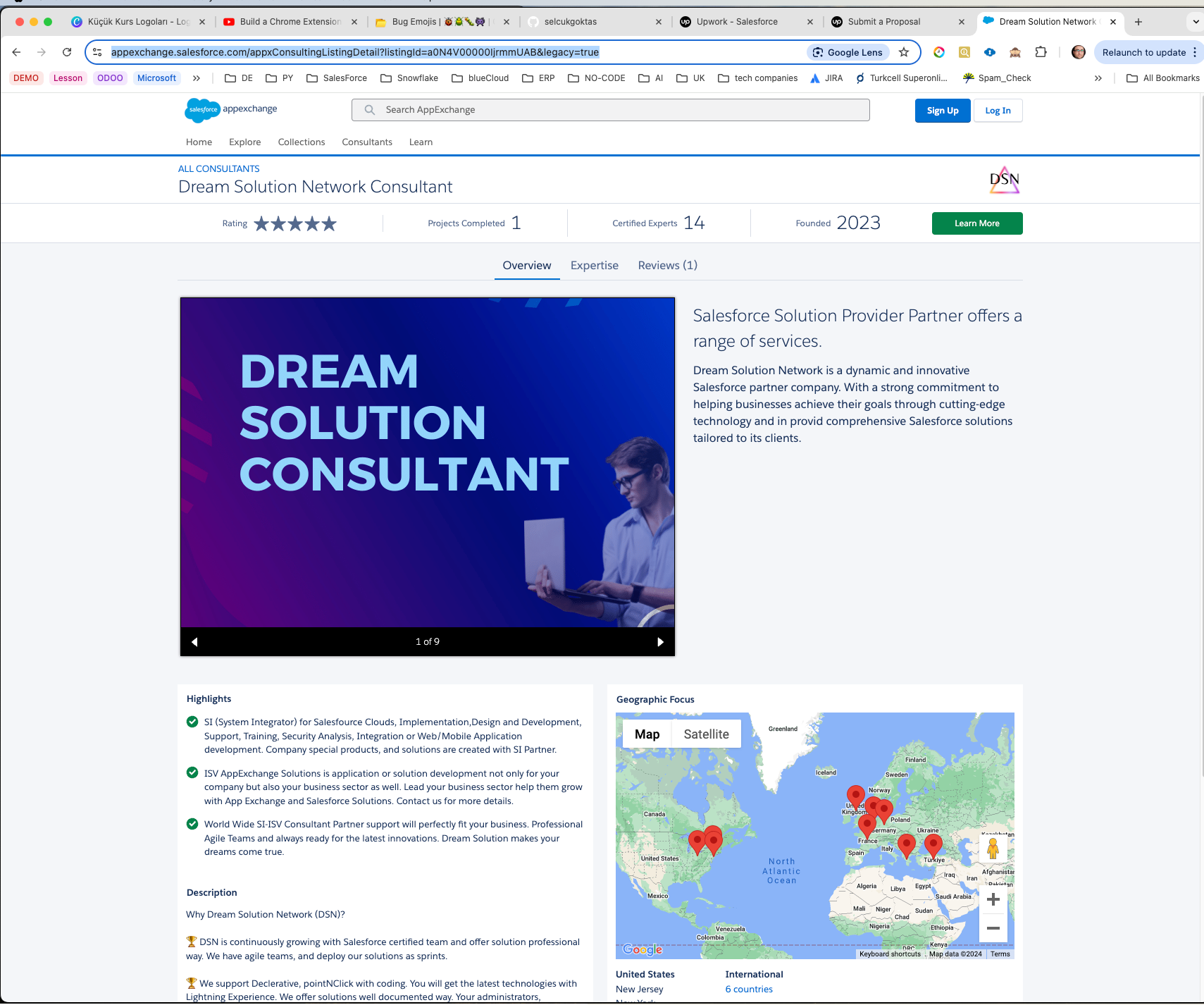Show next carousel slide

pyautogui.click(x=660, y=642)
